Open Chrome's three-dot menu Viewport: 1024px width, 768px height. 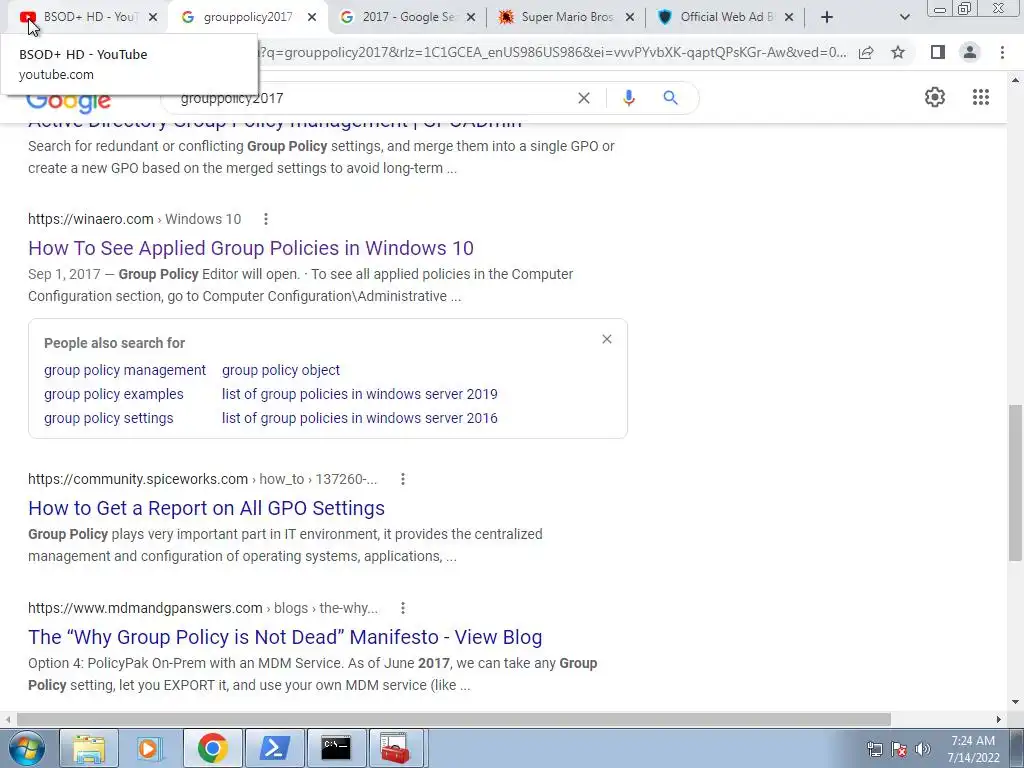pos(1002,52)
